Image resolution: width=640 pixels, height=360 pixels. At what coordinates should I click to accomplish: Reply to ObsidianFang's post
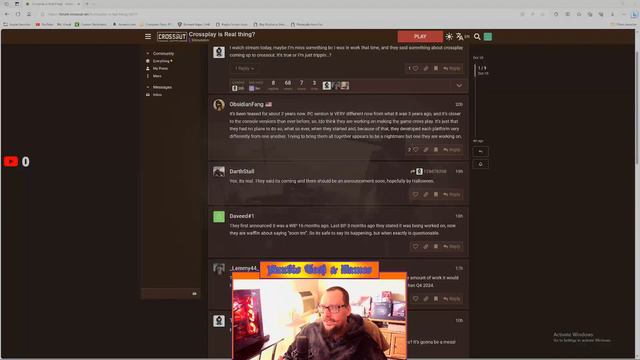pyautogui.click(x=452, y=150)
